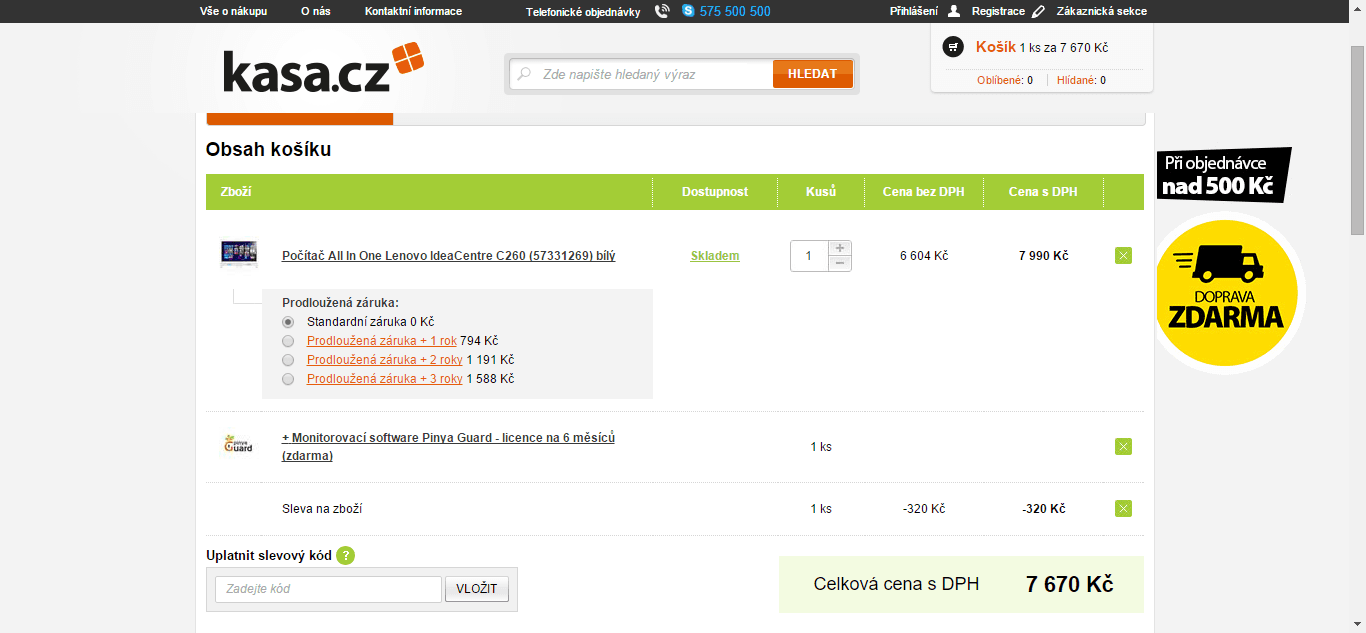
Task: Click the Skype icon beside phone number
Action: point(688,11)
